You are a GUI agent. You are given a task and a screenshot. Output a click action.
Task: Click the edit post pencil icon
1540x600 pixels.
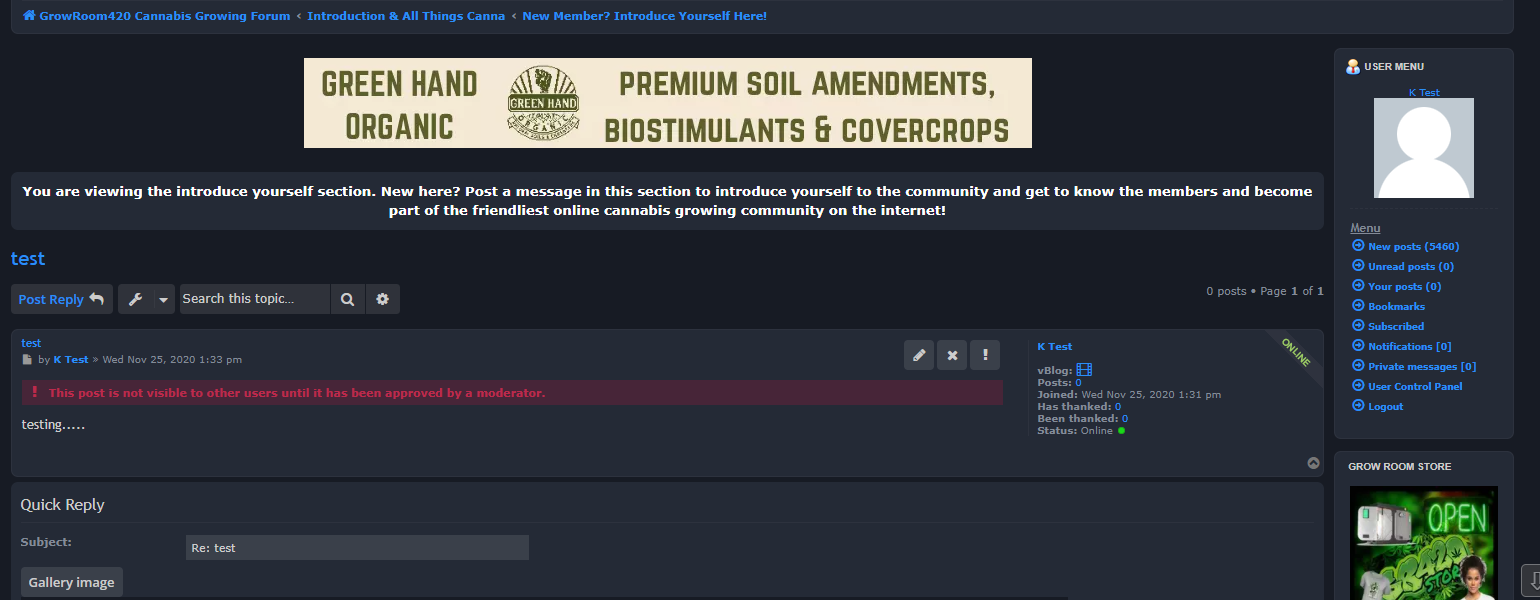[919, 355]
